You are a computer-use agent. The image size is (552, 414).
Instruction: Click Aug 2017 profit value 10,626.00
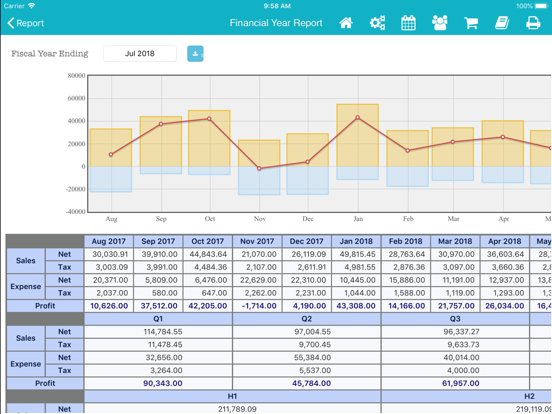click(109, 306)
